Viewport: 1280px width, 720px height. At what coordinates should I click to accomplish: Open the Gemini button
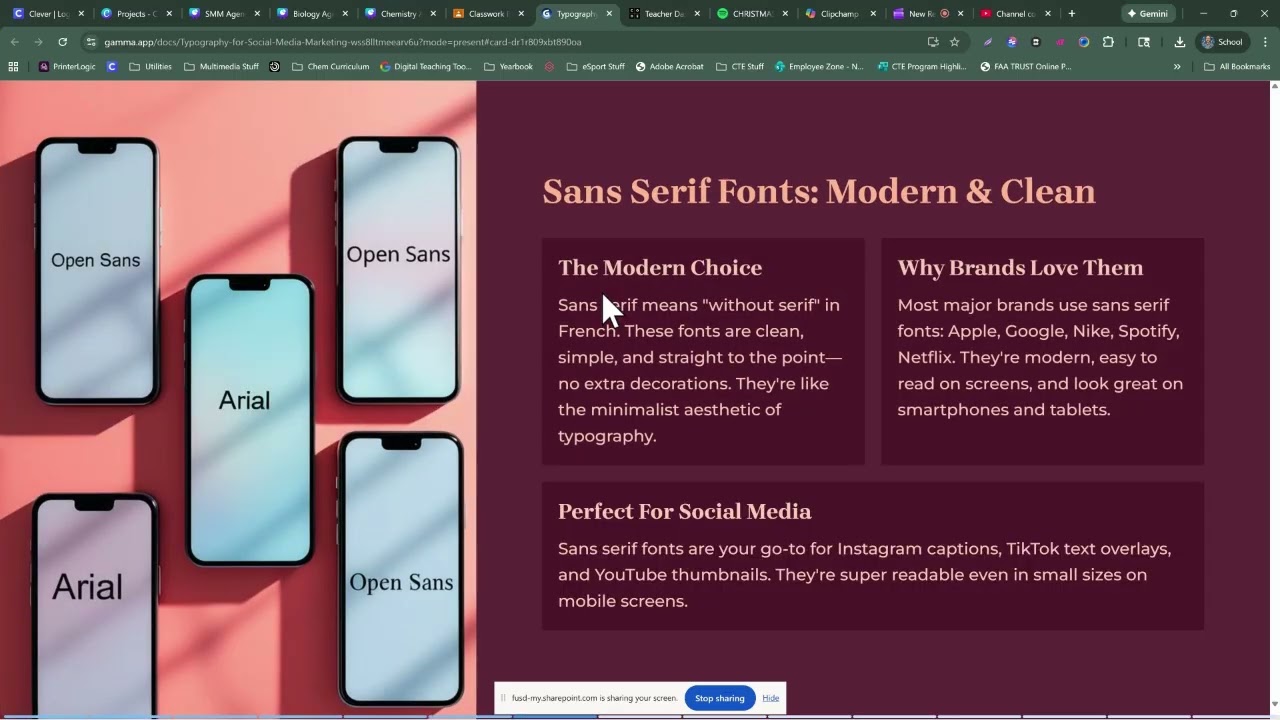point(1147,14)
